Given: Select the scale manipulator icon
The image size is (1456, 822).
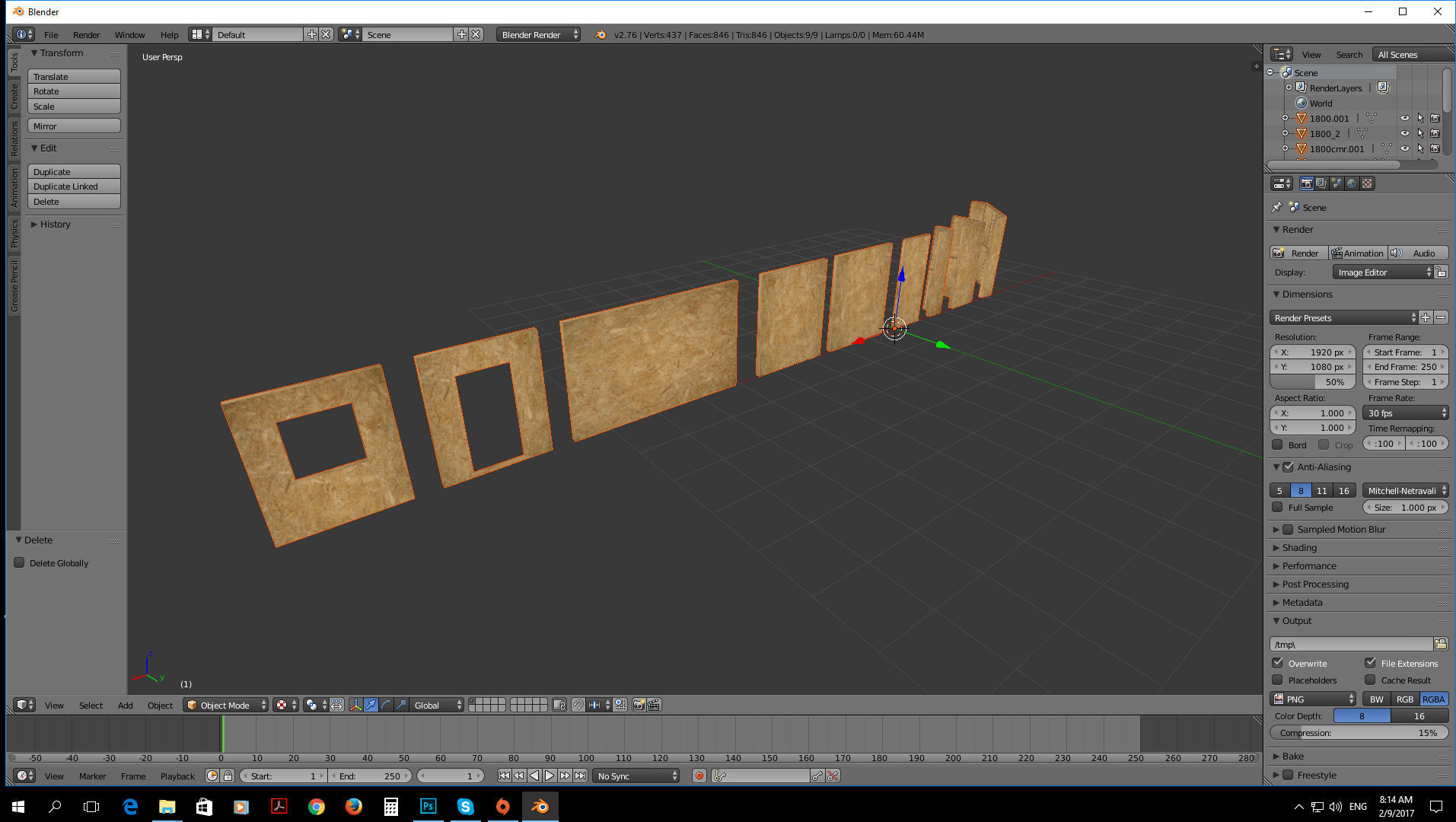Looking at the screenshot, I should [401, 706].
